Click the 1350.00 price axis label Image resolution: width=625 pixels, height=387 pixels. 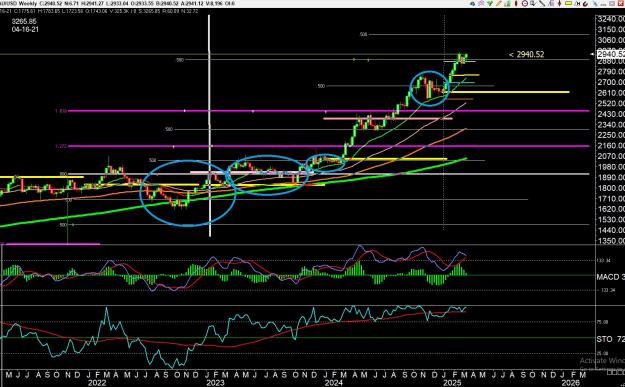[611, 241]
